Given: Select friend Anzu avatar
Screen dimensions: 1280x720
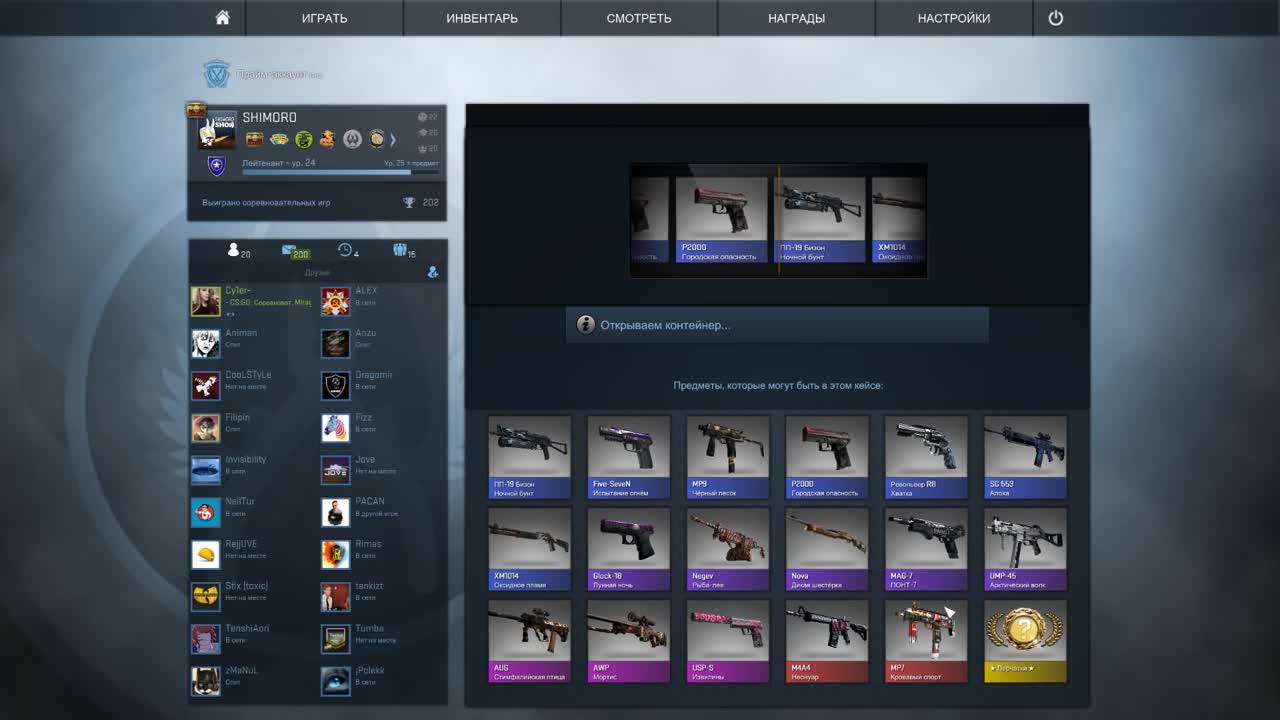Looking at the screenshot, I should [x=335, y=343].
